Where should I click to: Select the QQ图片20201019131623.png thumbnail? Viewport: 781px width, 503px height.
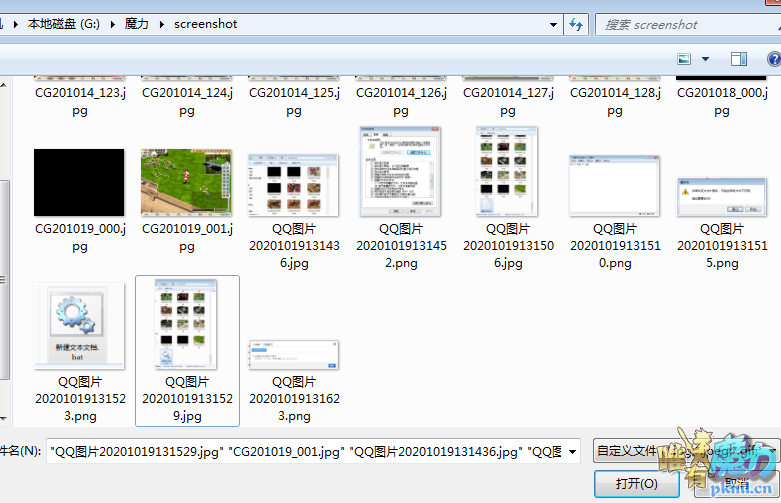(x=293, y=355)
